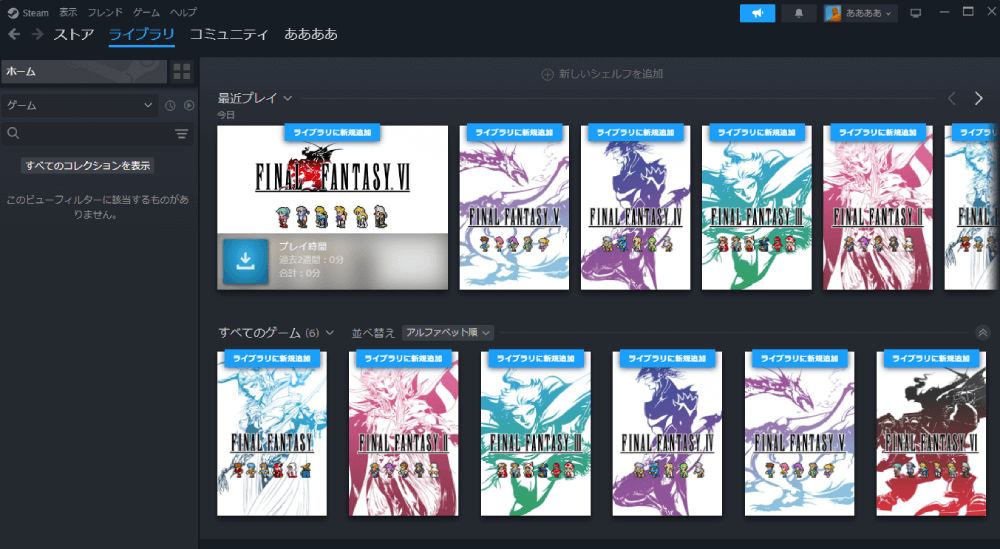Open the Steam menu
The image size is (1000, 549).
[x=36, y=13]
